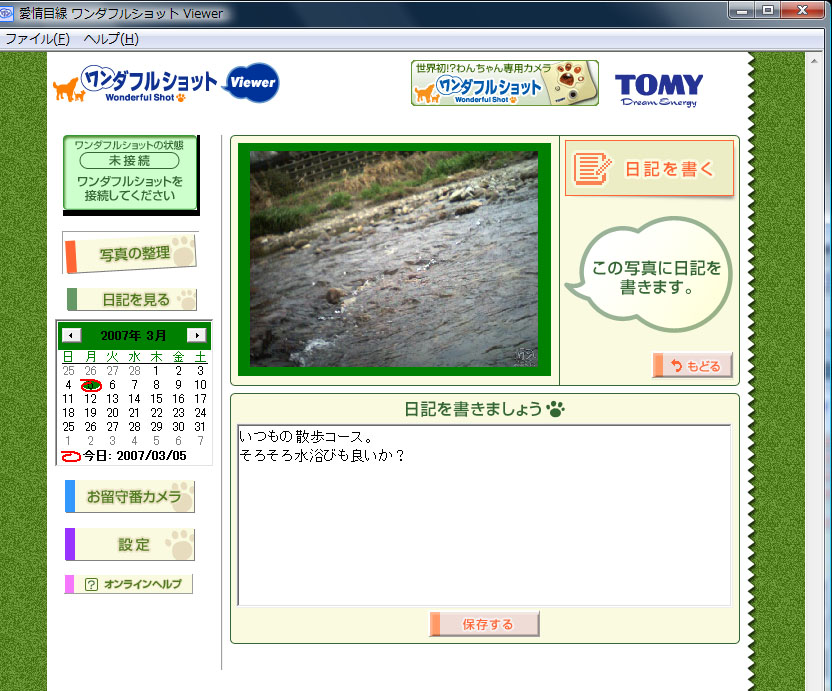
Task: Advance calendar to next month
Action: pyautogui.click(x=196, y=335)
